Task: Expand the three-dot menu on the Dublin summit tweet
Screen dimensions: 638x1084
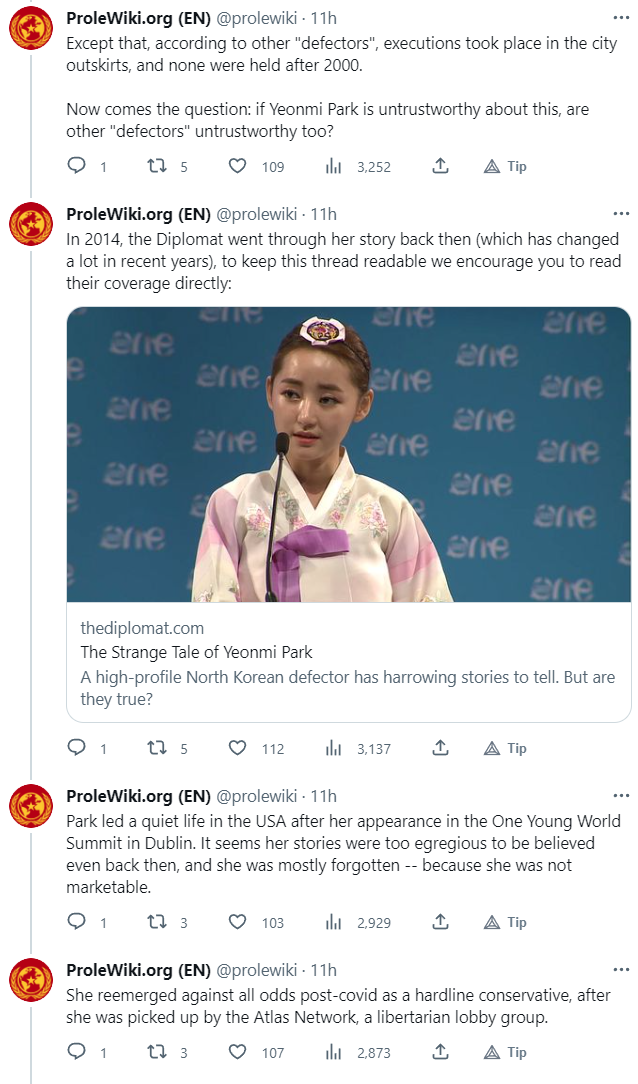Action: click(x=621, y=796)
